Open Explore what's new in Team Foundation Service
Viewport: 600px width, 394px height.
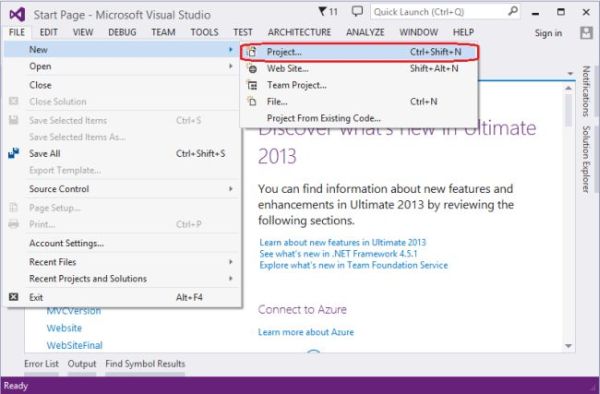(x=354, y=265)
